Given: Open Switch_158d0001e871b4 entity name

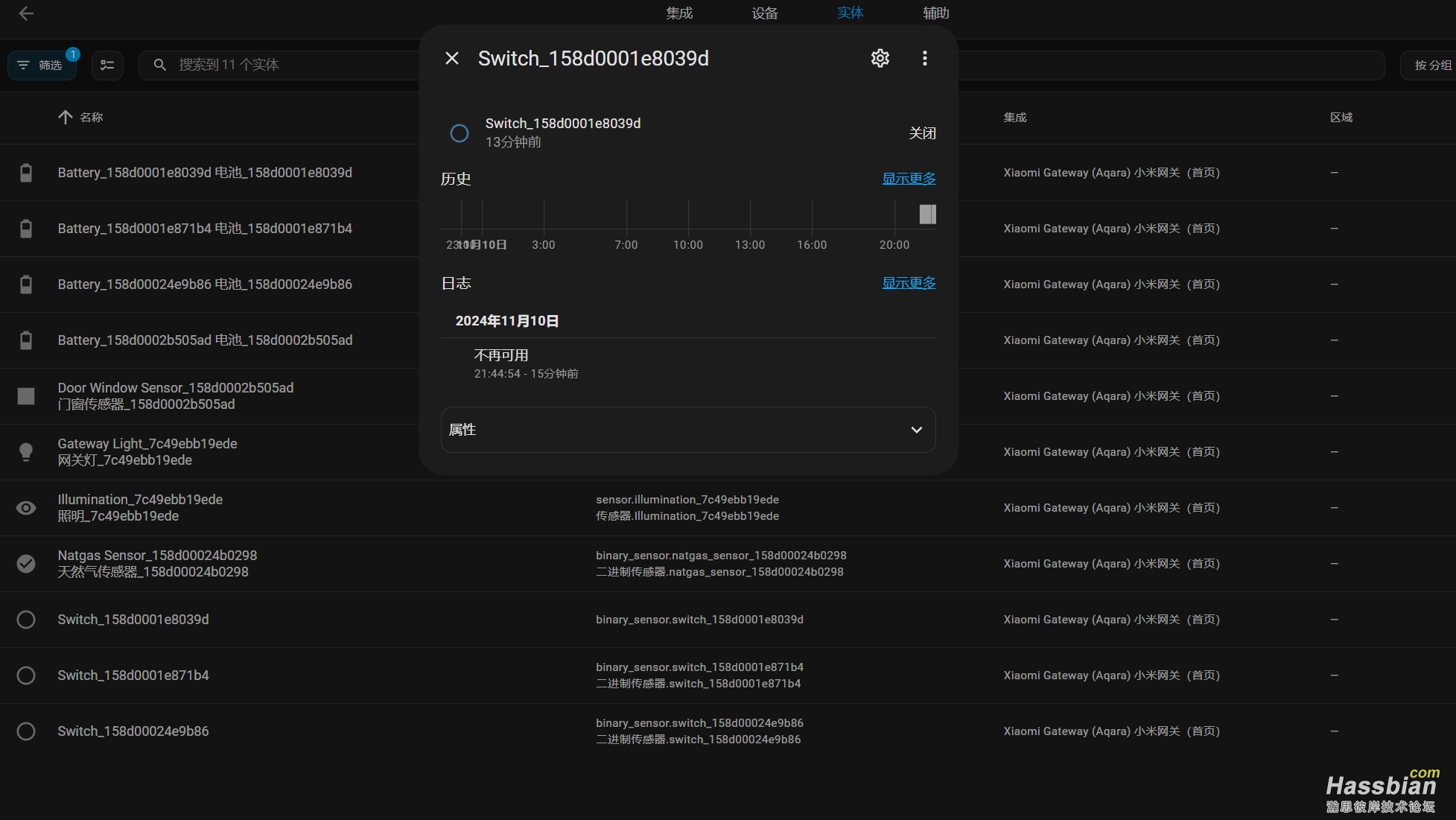Looking at the screenshot, I should 133,676.
